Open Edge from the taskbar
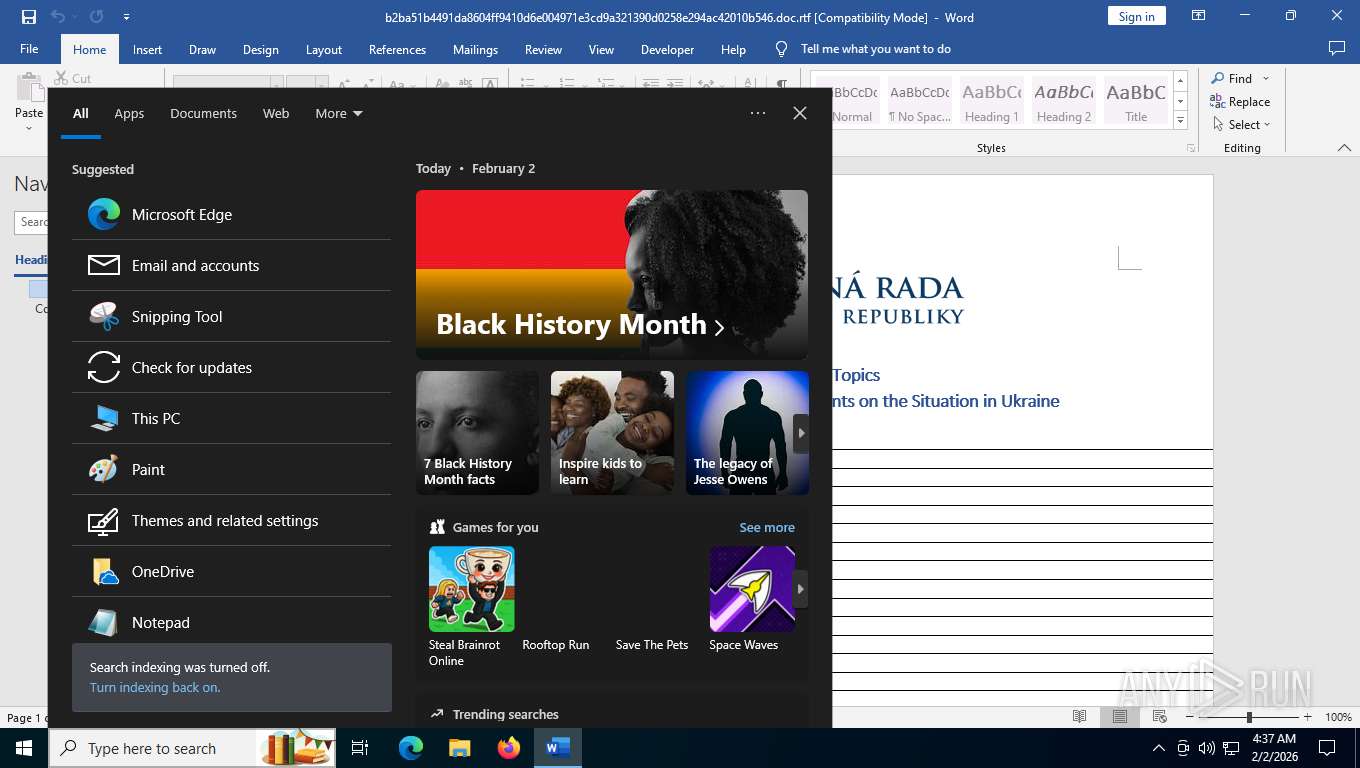 (411, 748)
